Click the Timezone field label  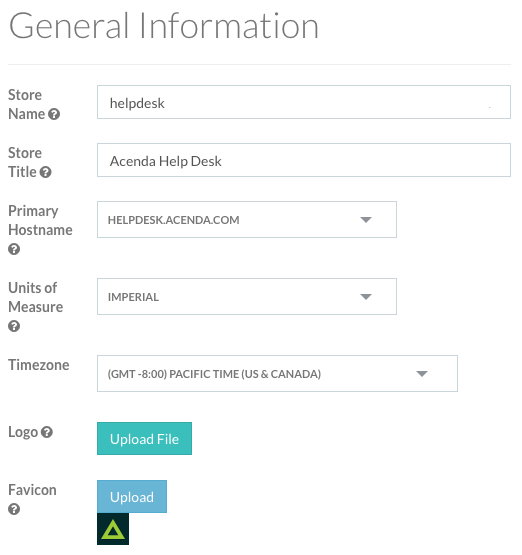click(x=39, y=365)
